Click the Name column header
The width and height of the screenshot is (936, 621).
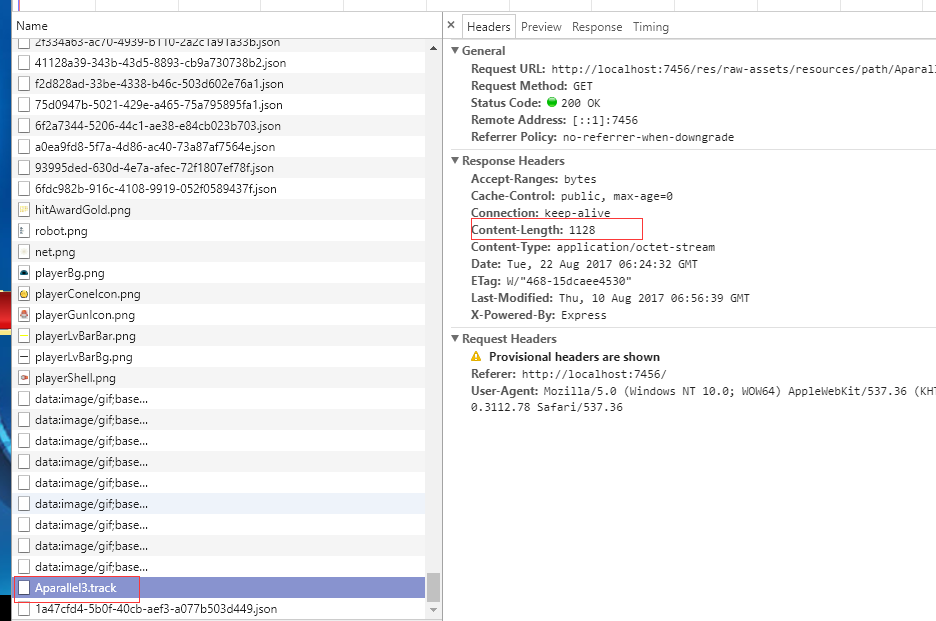coord(32,25)
